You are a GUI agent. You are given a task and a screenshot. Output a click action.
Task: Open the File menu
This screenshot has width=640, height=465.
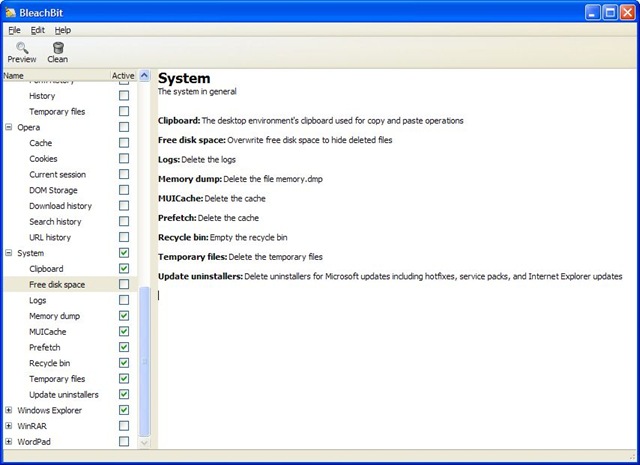point(14,30)
